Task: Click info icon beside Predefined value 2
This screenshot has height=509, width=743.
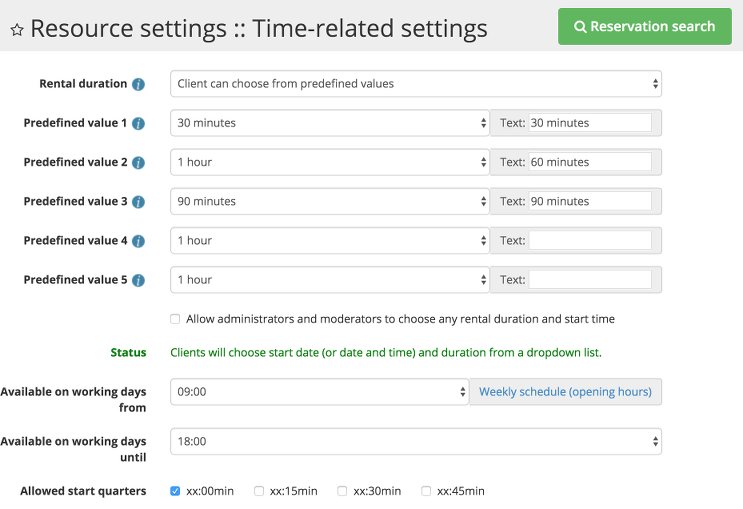Action: click(139, 162)
